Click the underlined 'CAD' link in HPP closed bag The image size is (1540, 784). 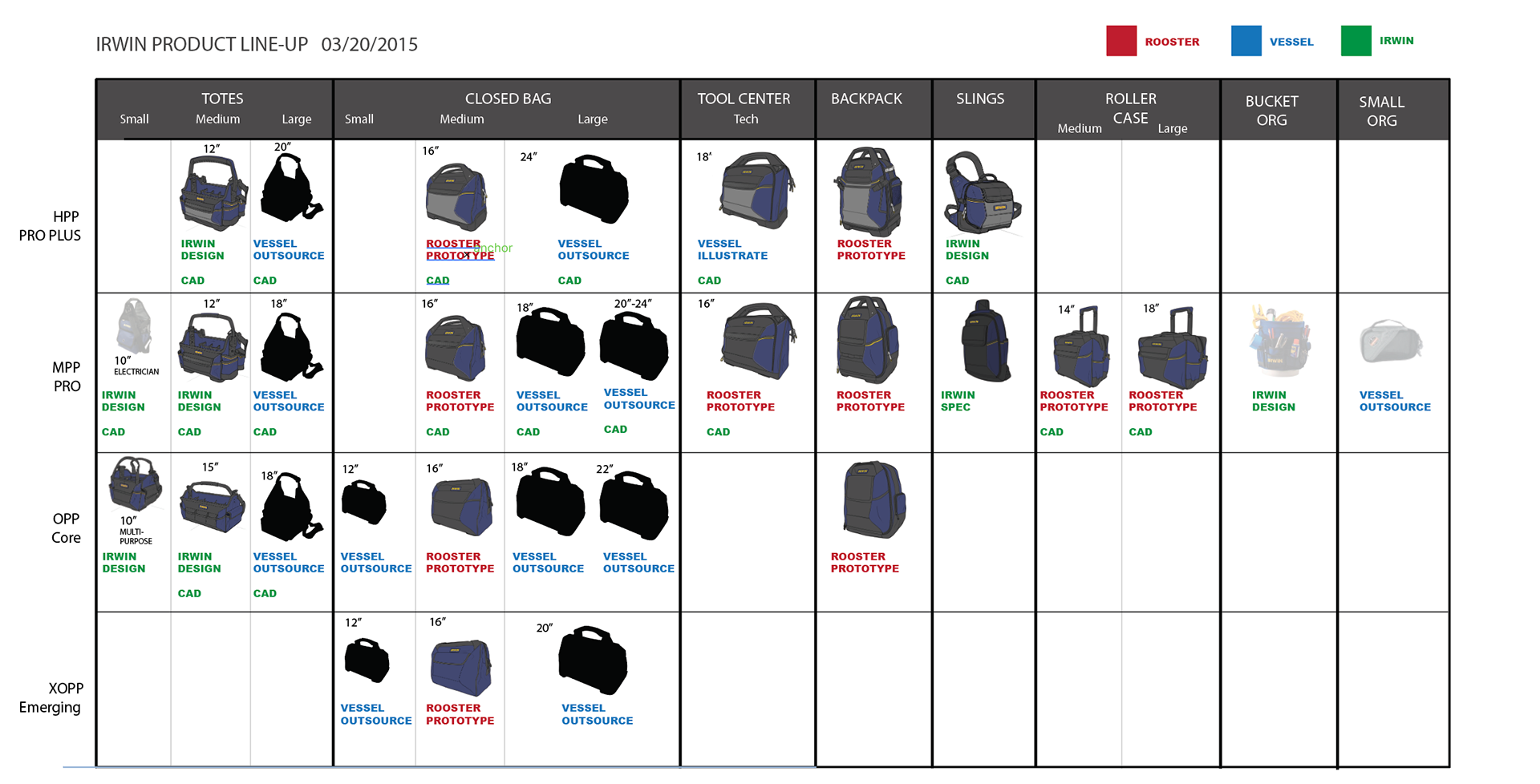pyautogui.click(x=437, y=281)
